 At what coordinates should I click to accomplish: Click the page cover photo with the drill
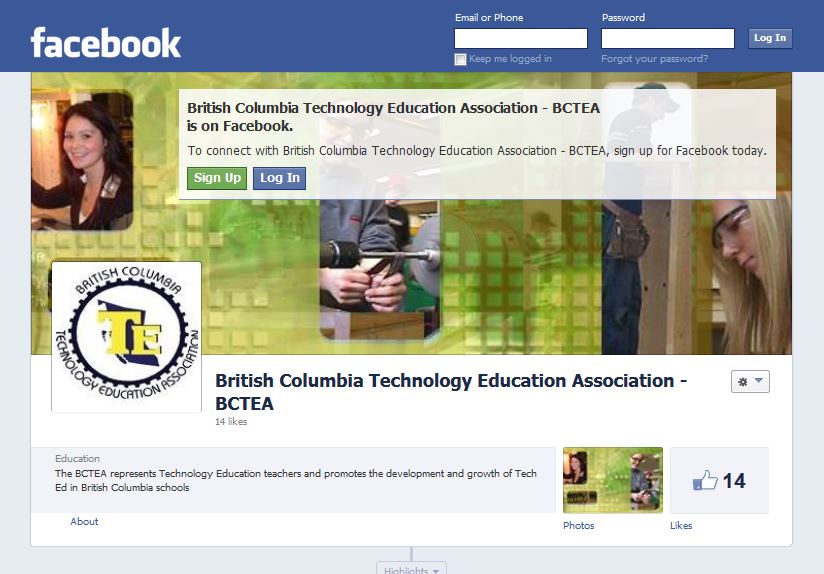click(411, 213)
